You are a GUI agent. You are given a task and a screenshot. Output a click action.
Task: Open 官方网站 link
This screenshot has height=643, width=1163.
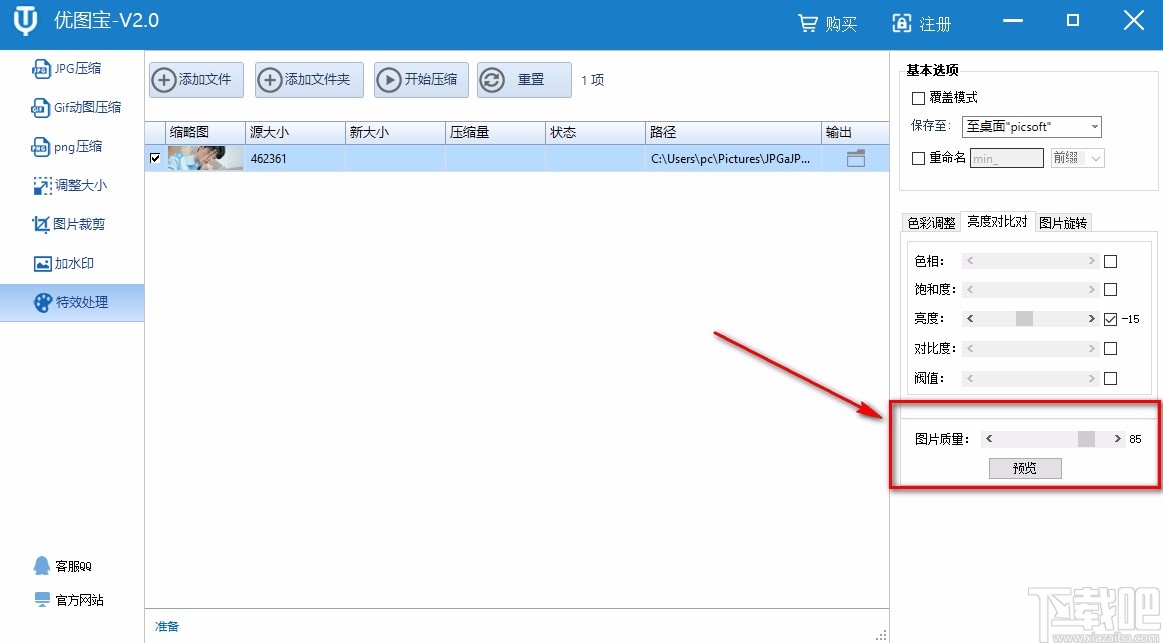pyautogui.click(x=69, y=600)
